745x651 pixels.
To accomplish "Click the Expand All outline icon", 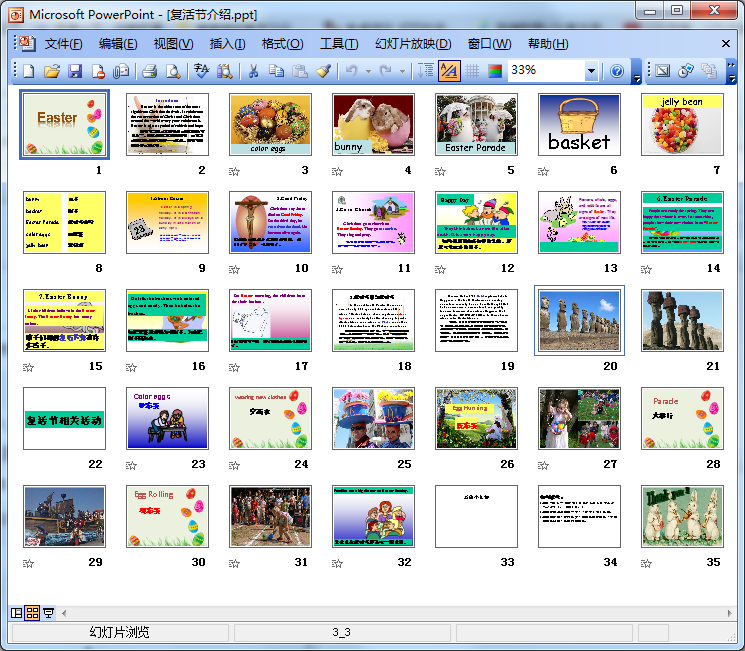I will tap(426, 71).
